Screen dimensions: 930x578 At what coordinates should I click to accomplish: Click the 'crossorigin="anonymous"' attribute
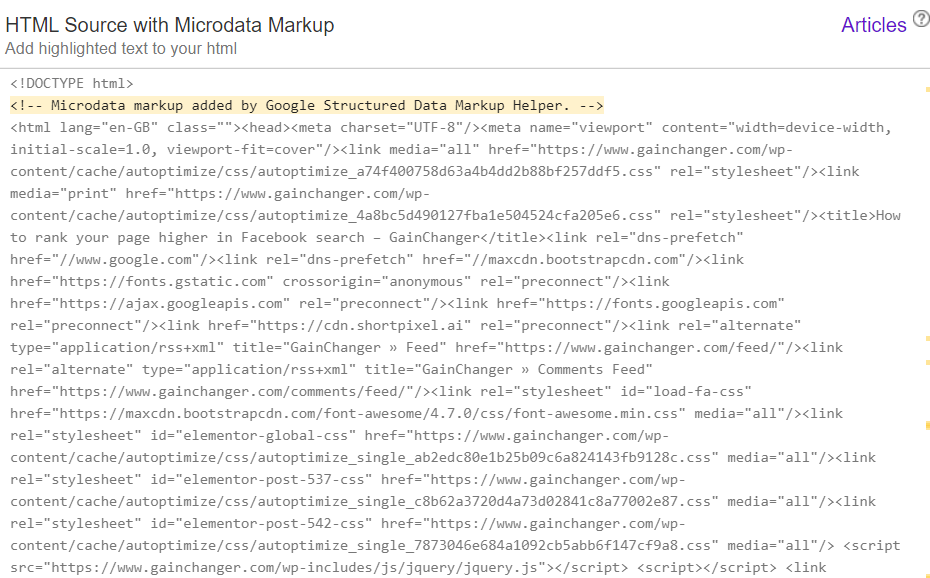(x=377, y=281)
